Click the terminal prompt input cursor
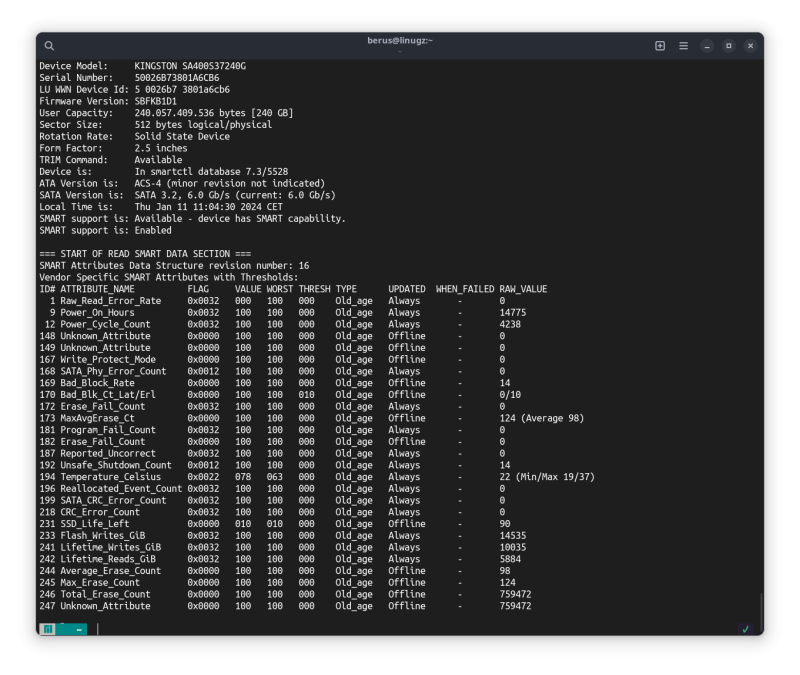 (x=97, y=629)
